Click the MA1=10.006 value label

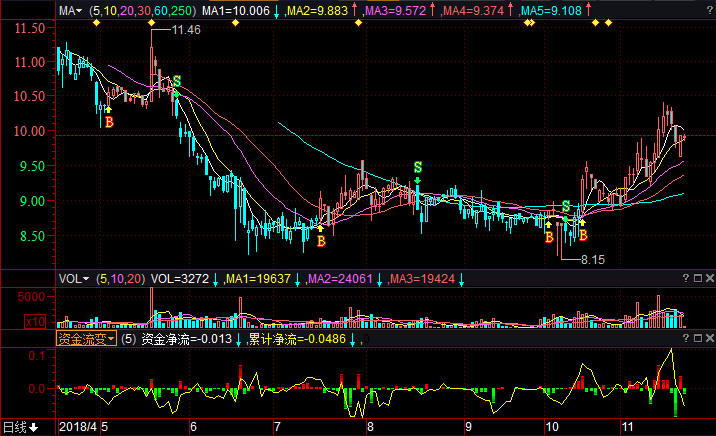(236, 10)
